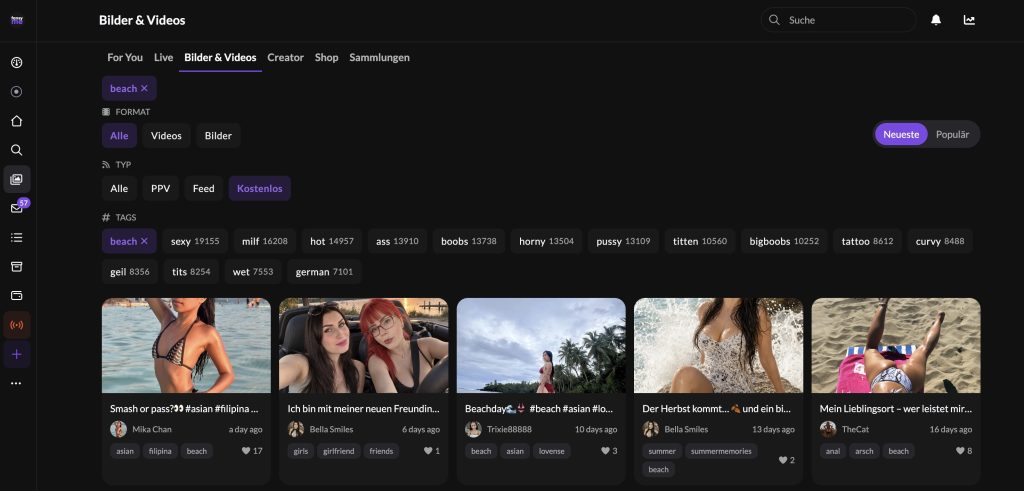Sort by Populär
Screen dimensions: 1024x491
tap(953, 135)
